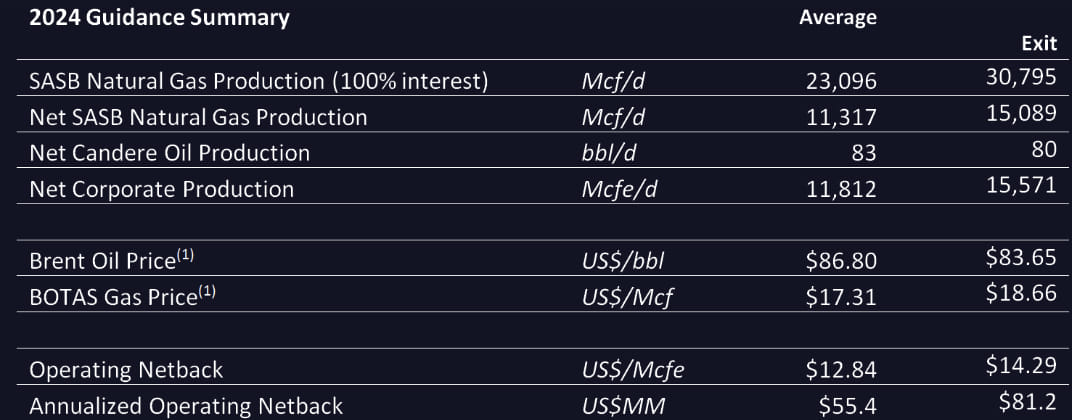Click the 23,096 average value

(840, 82)
